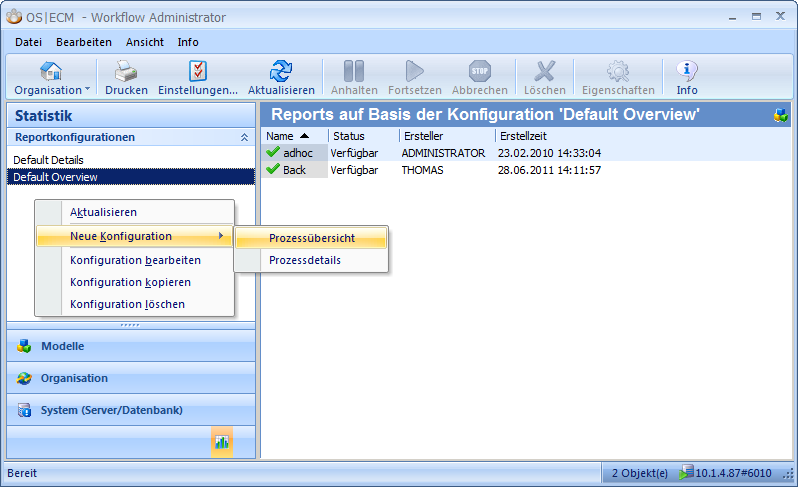
Task: Select Konfiguration löschen in context menu
Action: click(127, 304)
